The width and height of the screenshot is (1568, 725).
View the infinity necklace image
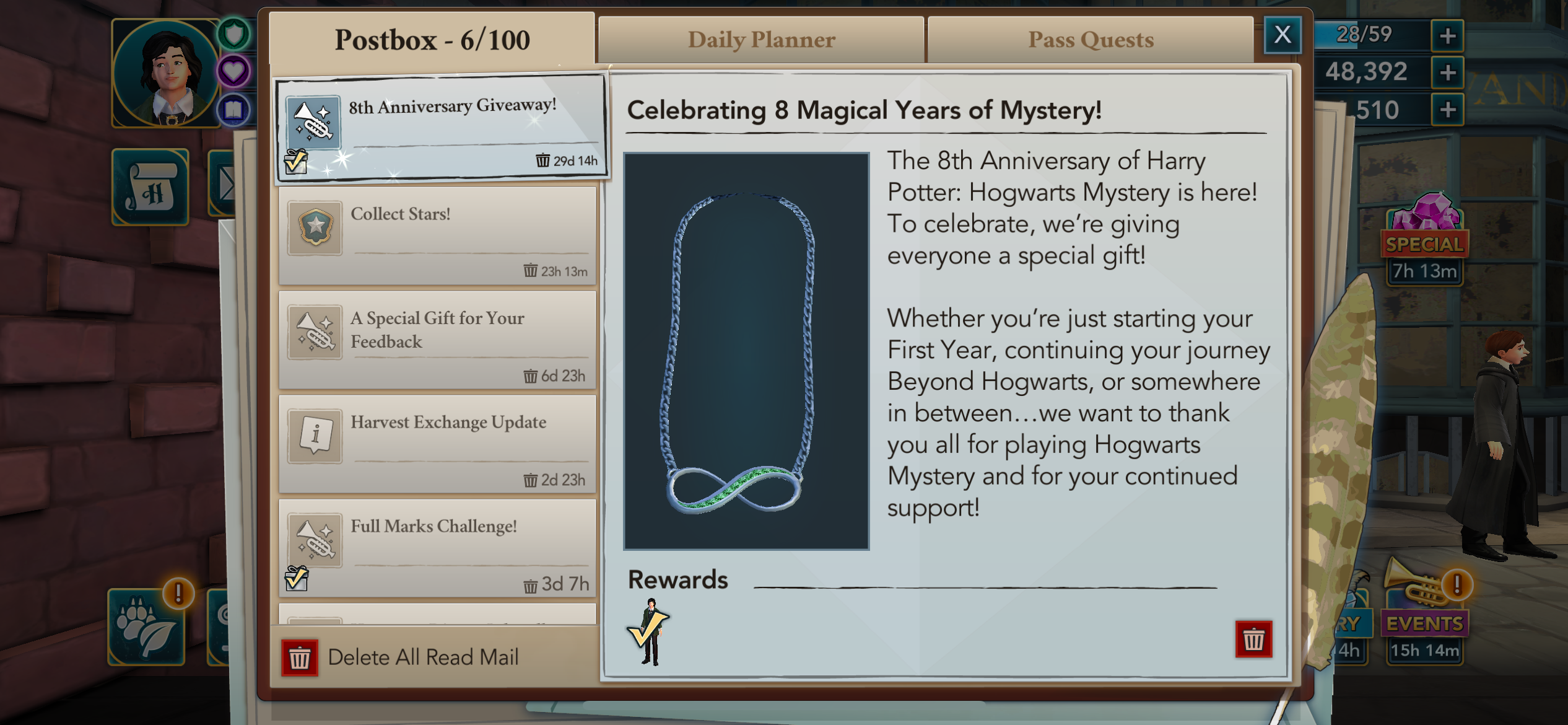(x=746, y=351)
